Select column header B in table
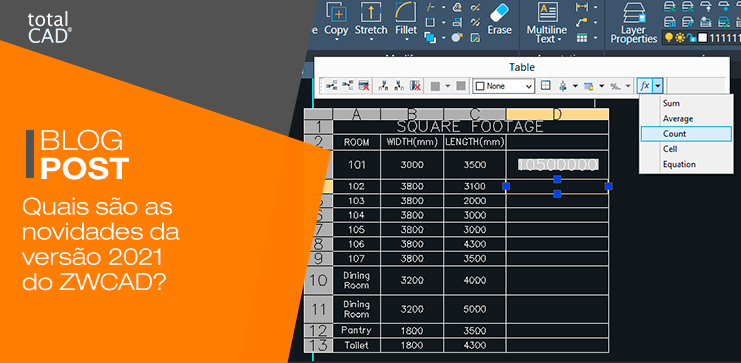 tap(412, 114)
